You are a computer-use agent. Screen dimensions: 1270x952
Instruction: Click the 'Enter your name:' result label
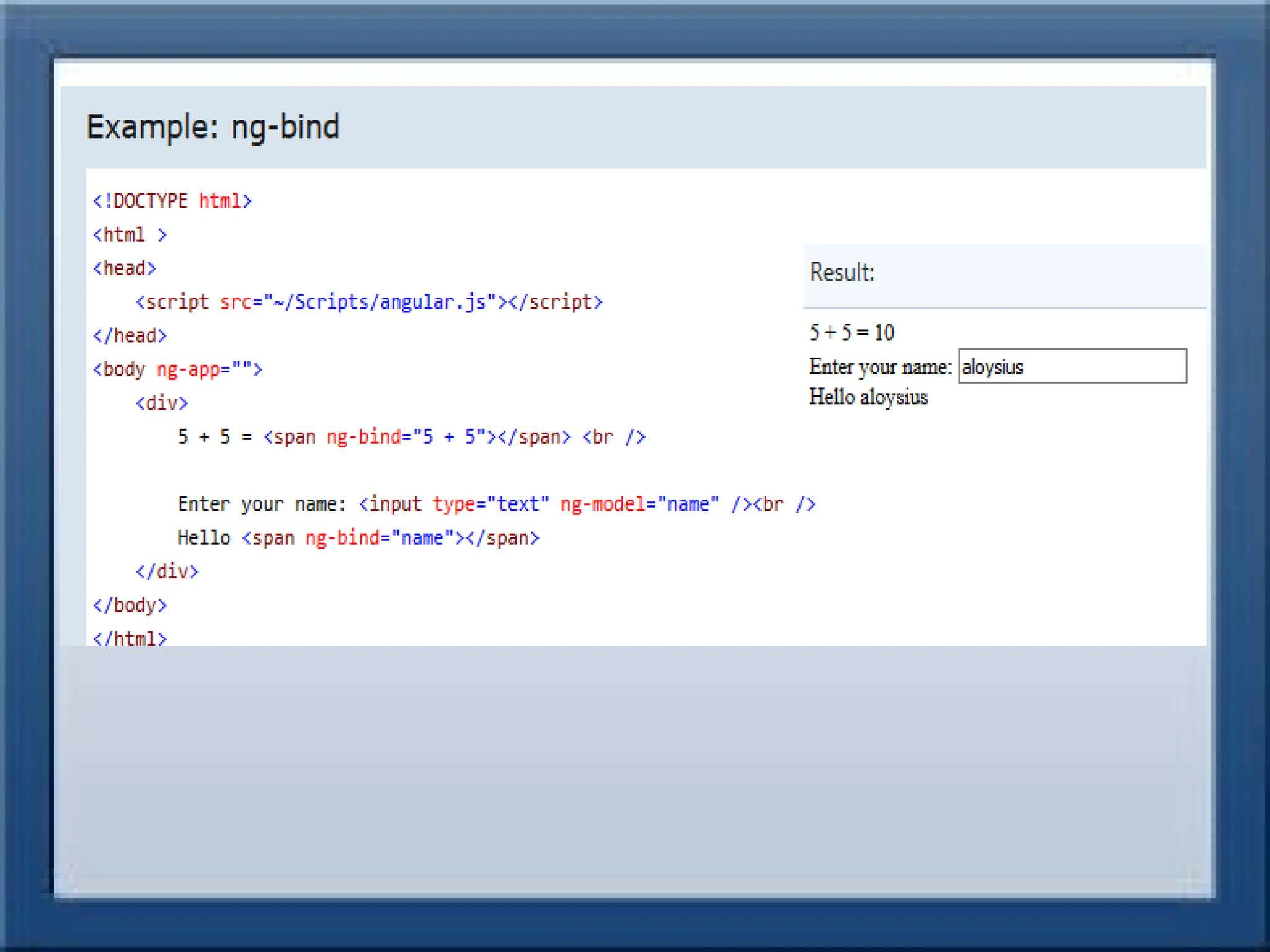[x=879, y=367]
